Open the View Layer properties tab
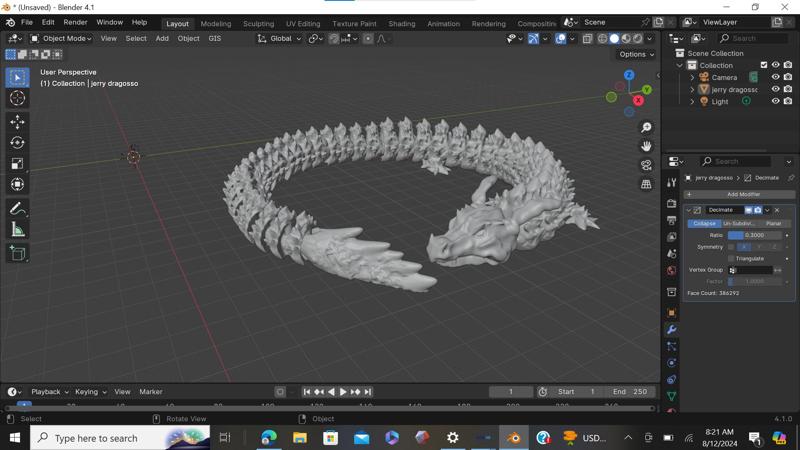Screen dimensions: 800x450 tap(671, 237)
